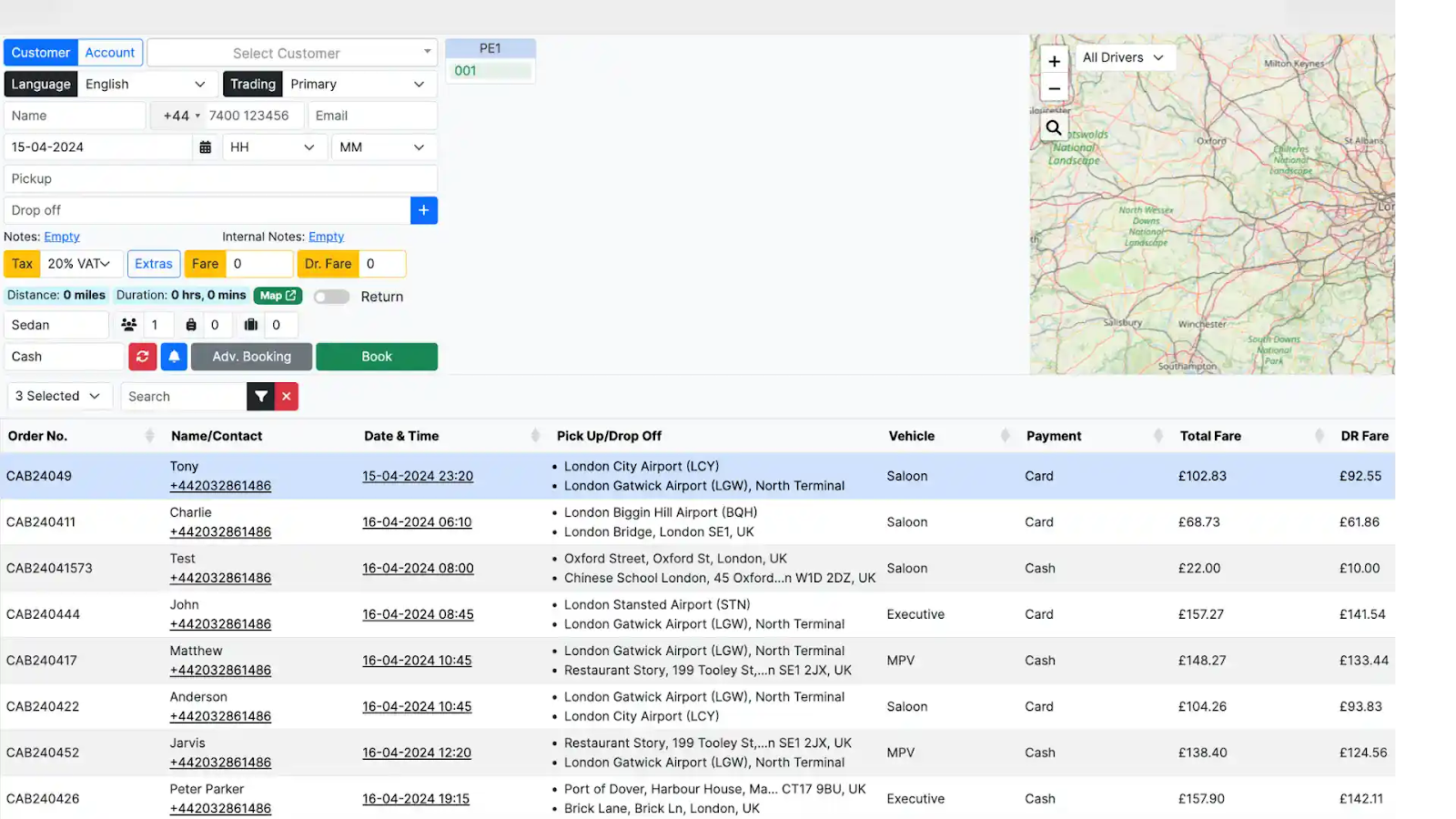Sort by Vehicle column arrows
The height and width of the screenshot is (819, 1456).
click(1005, 436)
